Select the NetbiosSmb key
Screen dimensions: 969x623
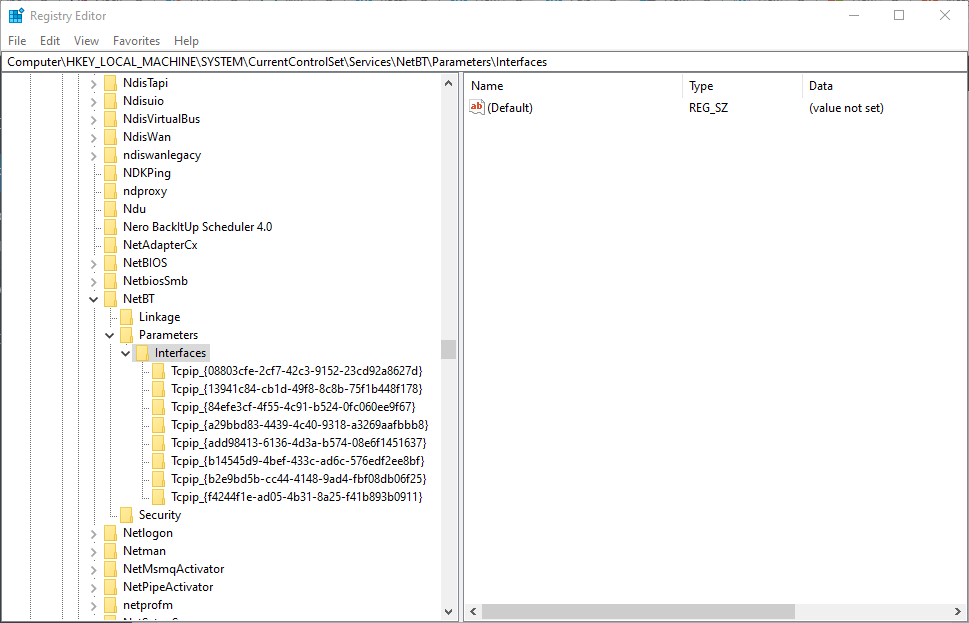[x=155, y=281]
